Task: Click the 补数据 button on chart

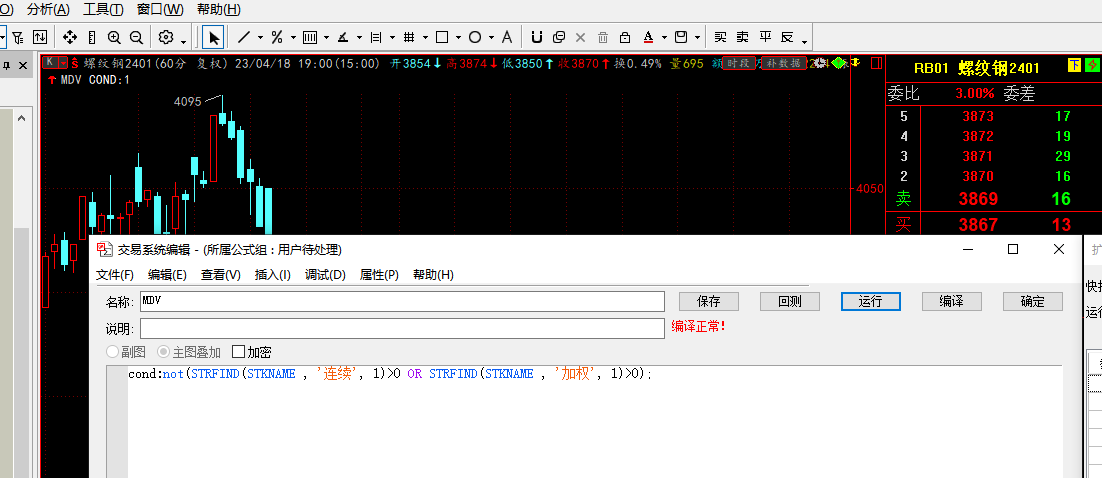Action: click(x=784, y=63)
